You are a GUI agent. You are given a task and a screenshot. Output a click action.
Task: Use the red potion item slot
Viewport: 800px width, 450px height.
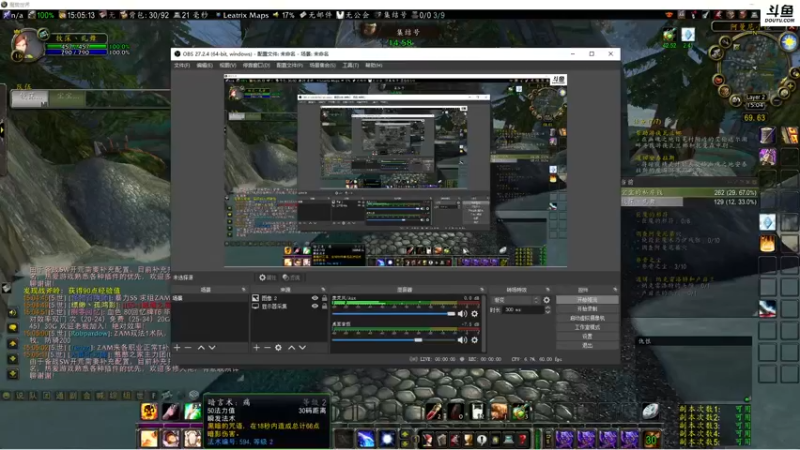[x=434, y=411]
